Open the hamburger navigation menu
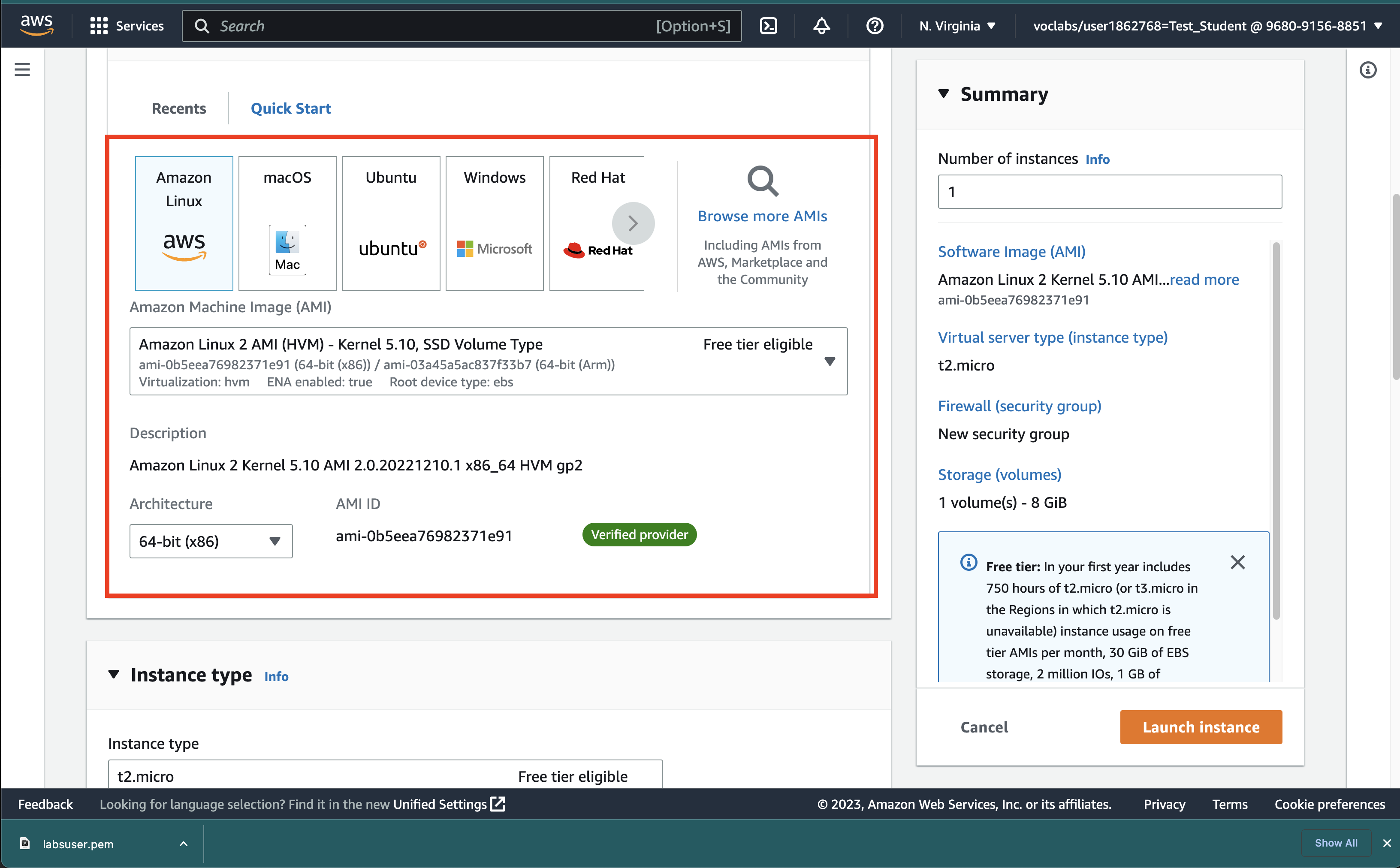Image resolution: width=1400 pixels, height=868 pixels. tap(22, 70)
